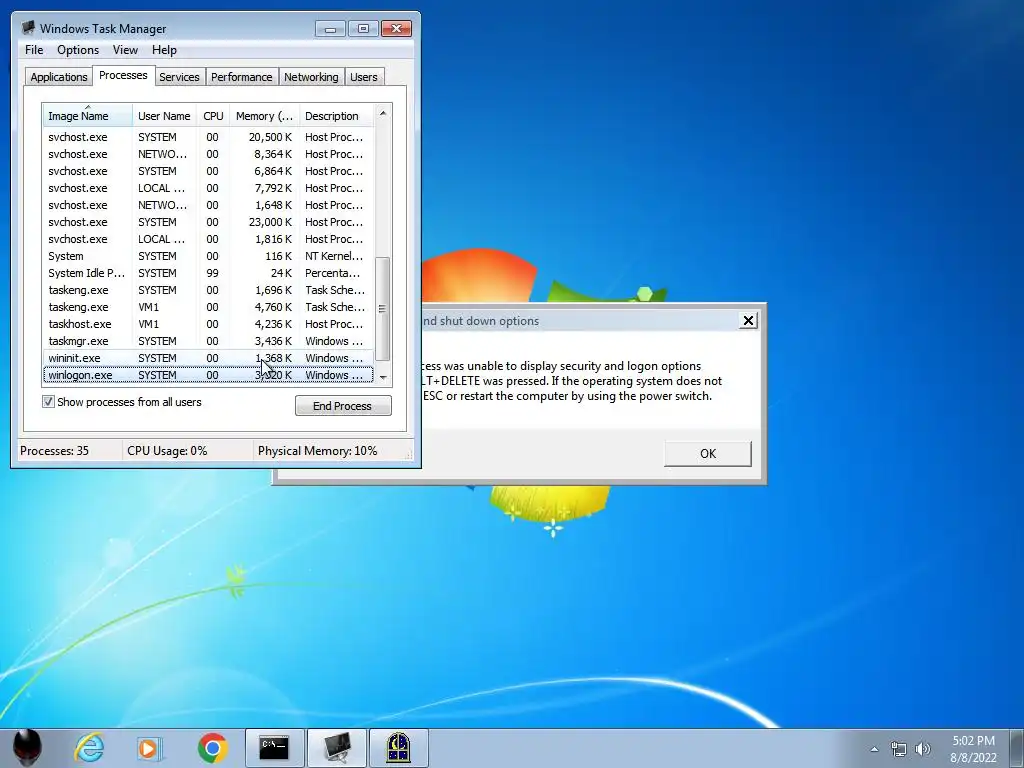The height and width of the screenshot is (768, 1024).
Task: Select taskmgr.exe process row
Action: click(x=208, y=341)
